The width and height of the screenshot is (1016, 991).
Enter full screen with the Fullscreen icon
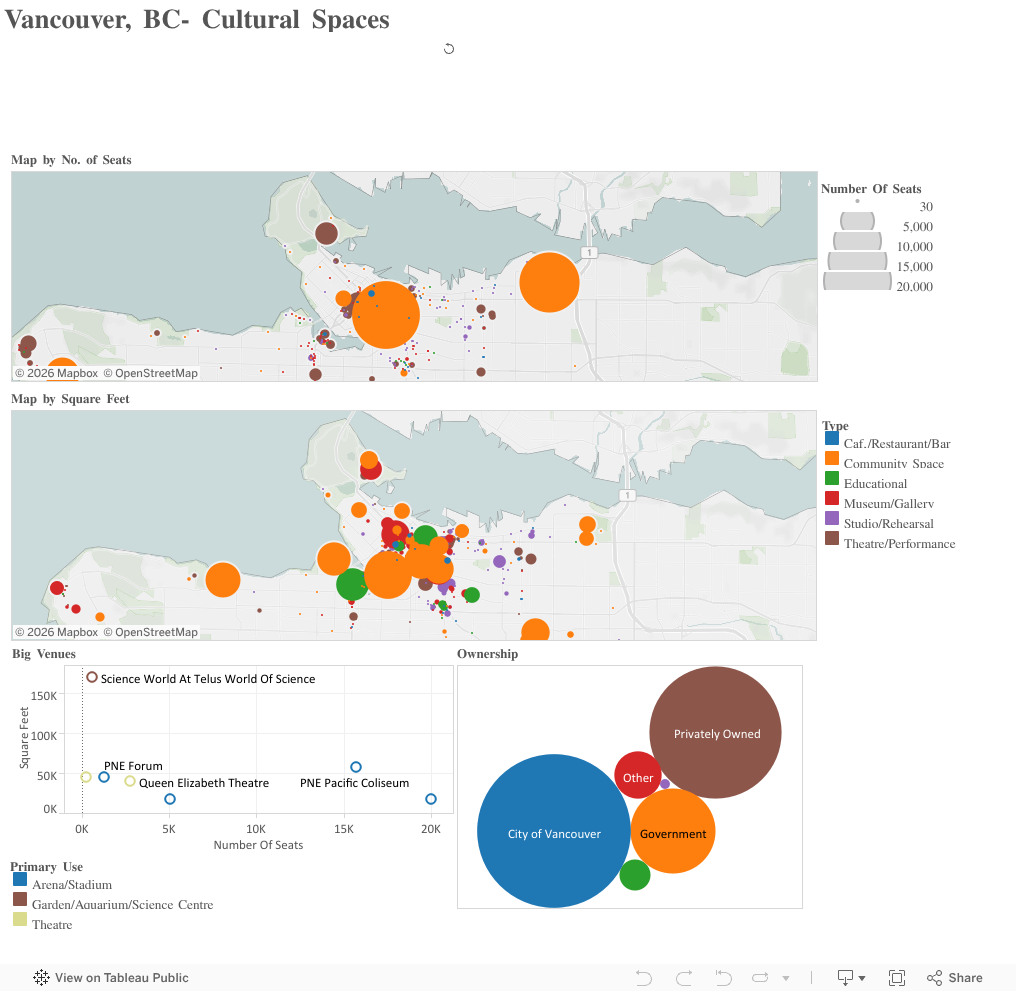coord(897,978)
